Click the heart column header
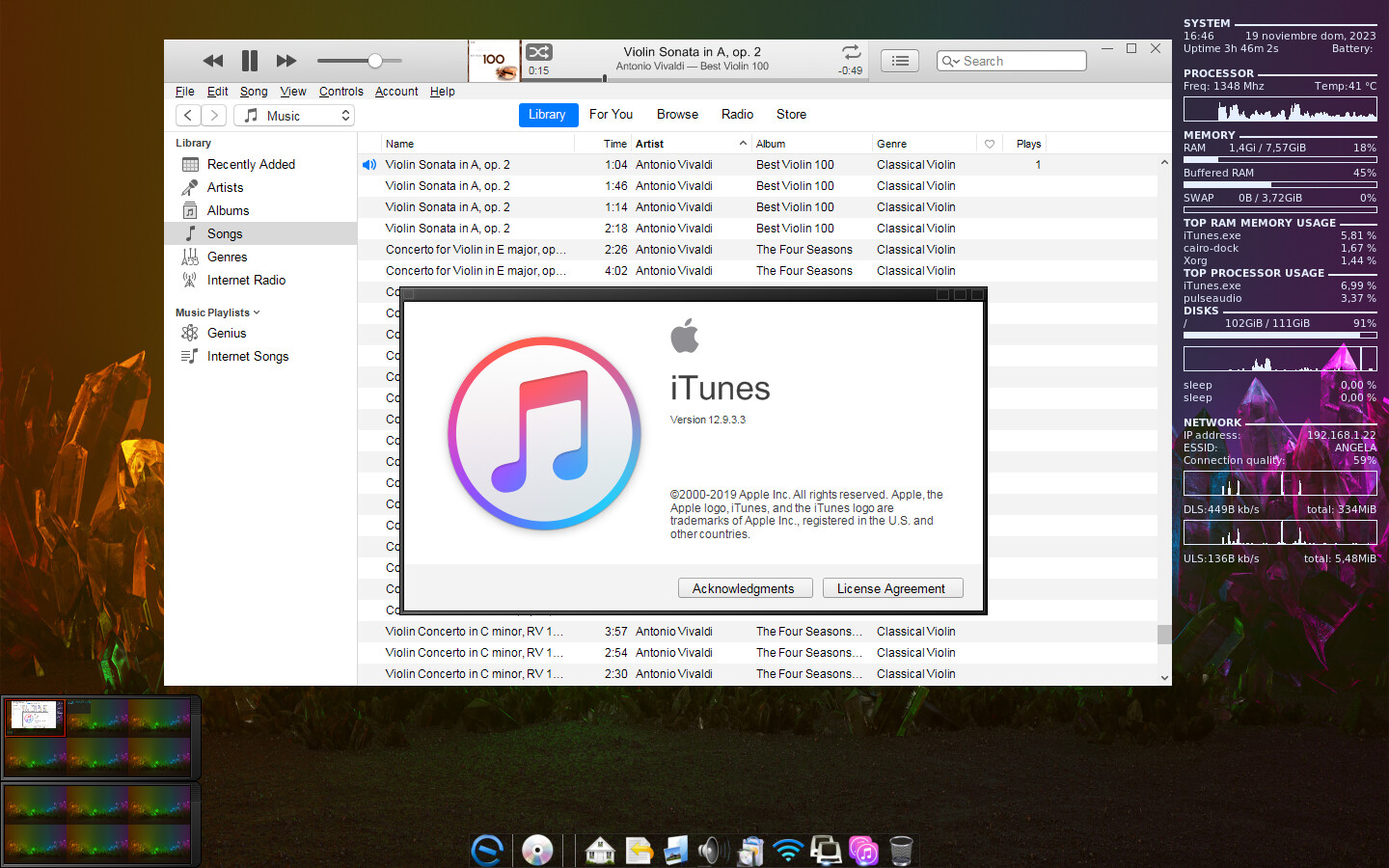 pyautogui.click(x=990, y=144)
